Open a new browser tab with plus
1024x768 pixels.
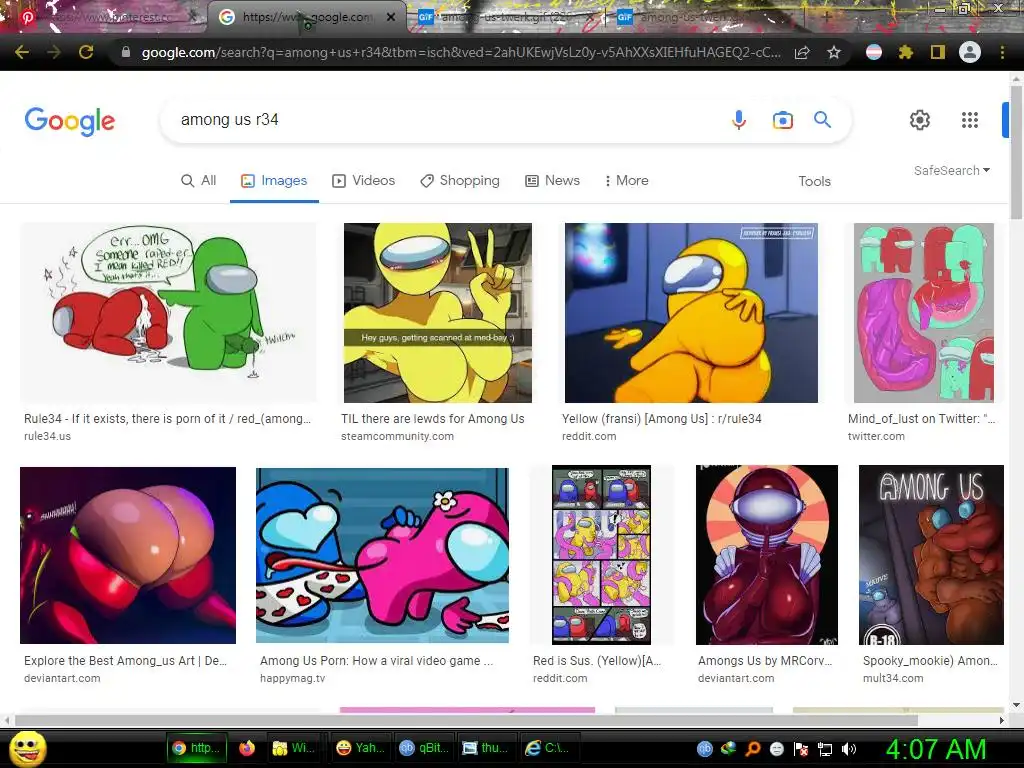point(826,17)
